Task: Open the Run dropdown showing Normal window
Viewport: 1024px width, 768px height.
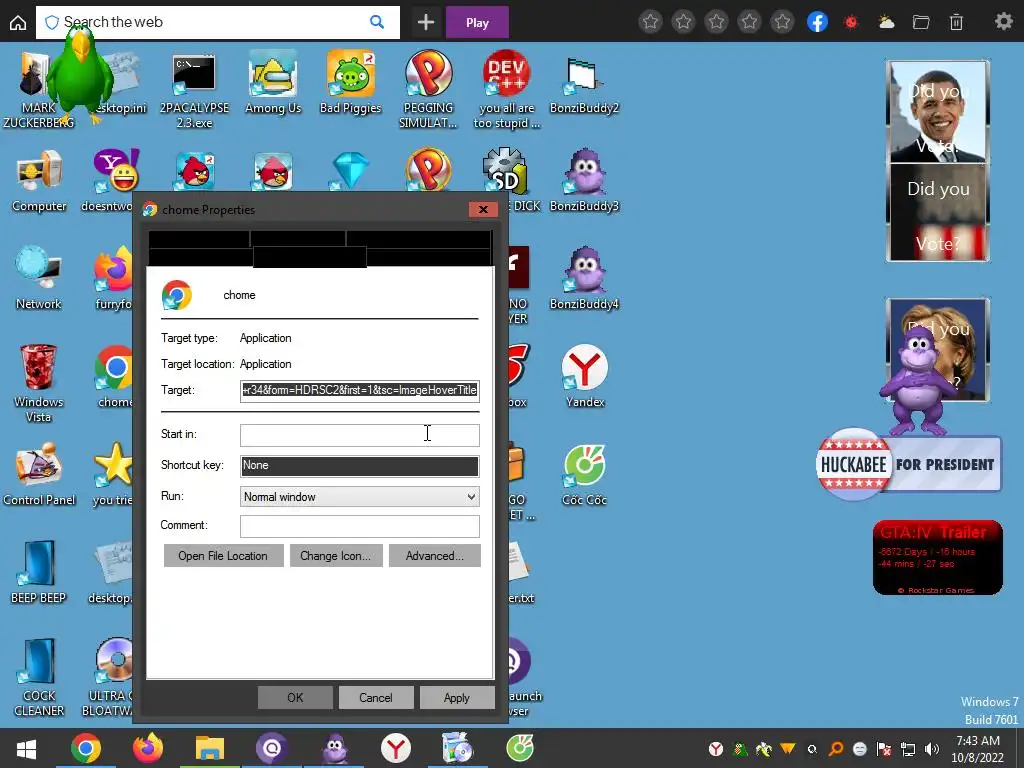Action: 359,497
